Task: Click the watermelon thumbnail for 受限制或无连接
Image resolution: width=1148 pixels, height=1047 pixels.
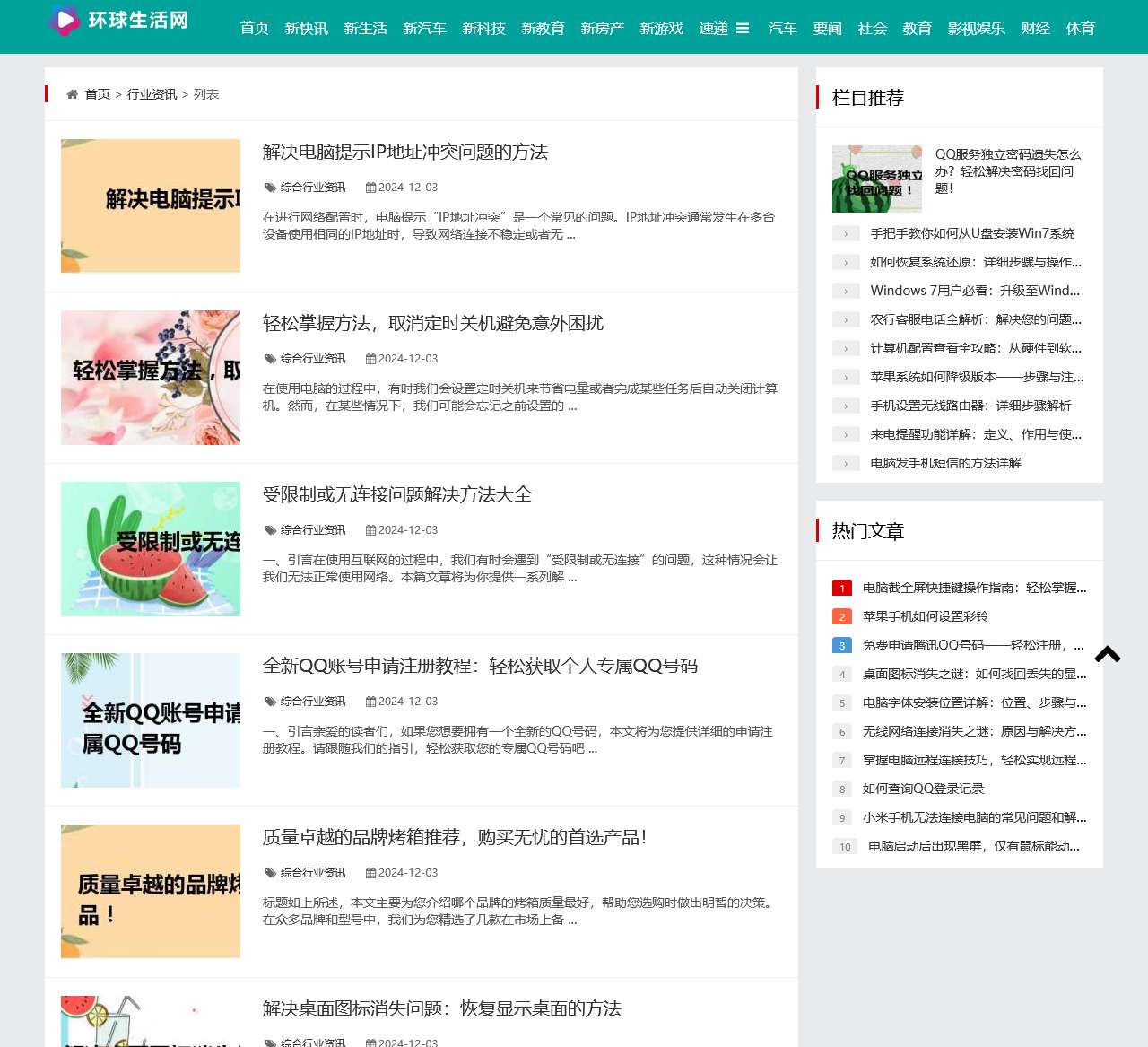Action: tap(151, 549)
